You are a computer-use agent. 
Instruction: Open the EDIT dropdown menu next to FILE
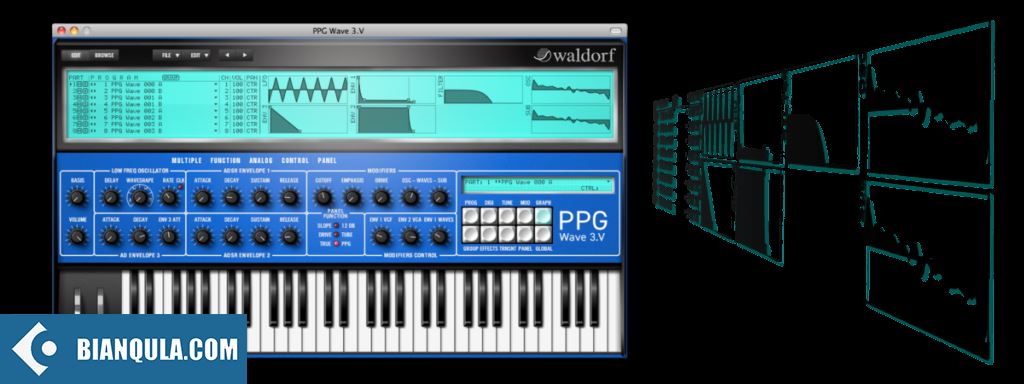coord(198,56)
